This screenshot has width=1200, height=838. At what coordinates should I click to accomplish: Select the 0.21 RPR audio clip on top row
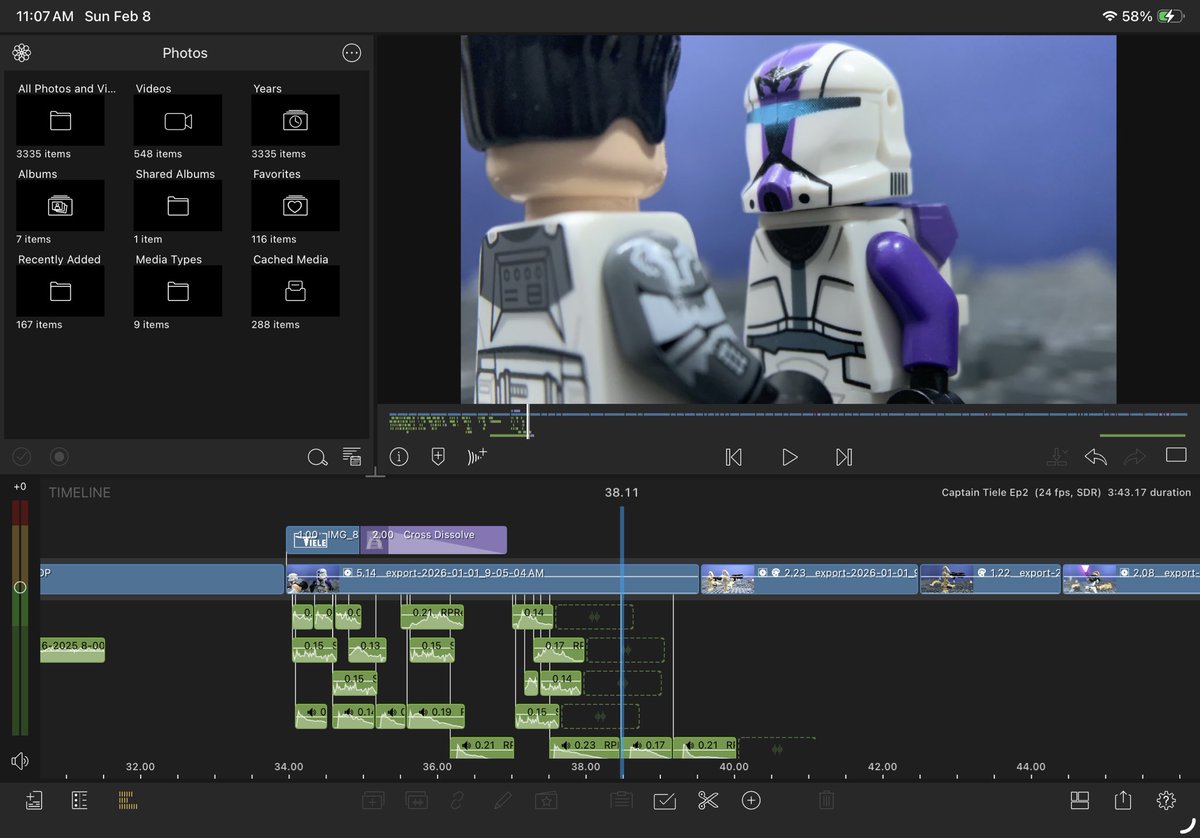[x=432, y=617]
